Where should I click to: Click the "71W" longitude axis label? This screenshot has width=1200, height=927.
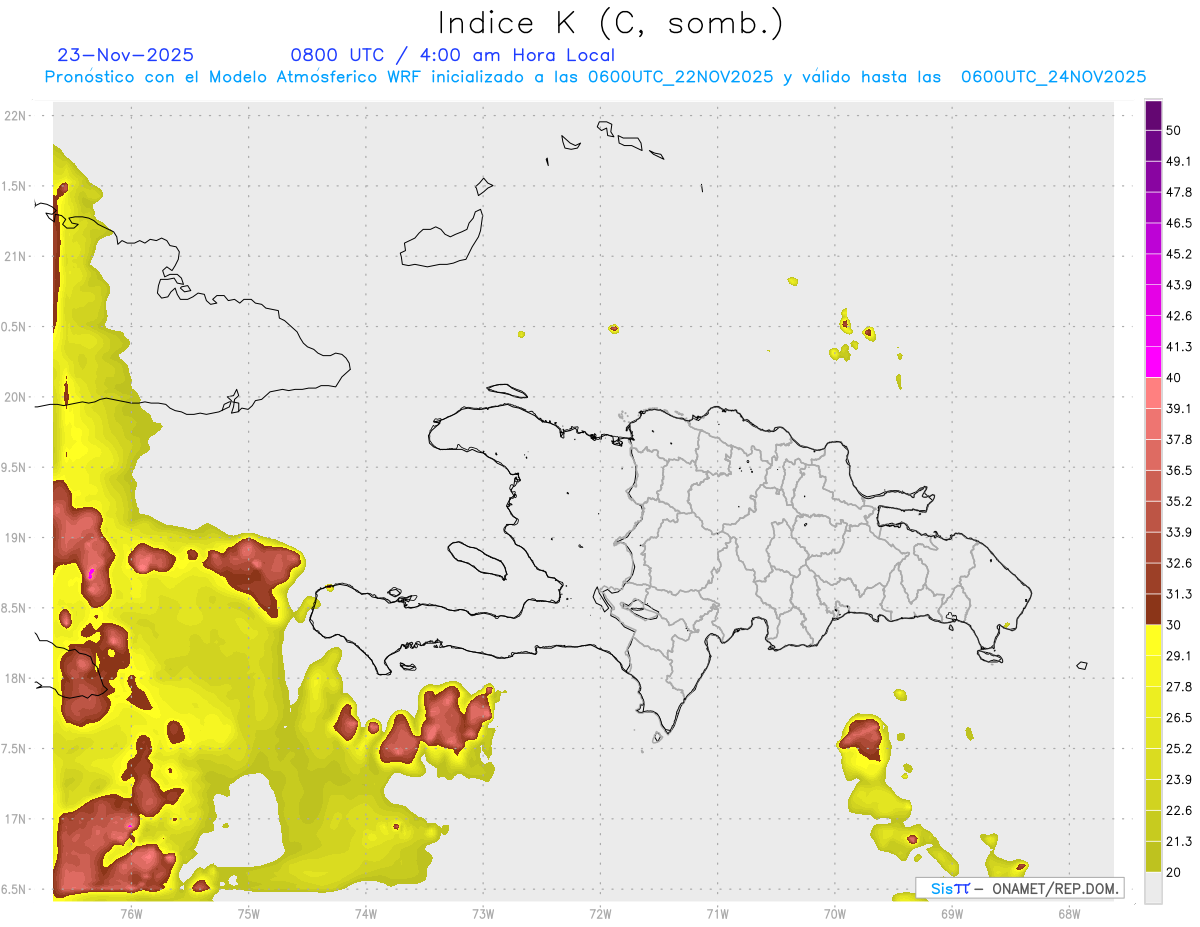pyautogui.click(x=717, y=913)
